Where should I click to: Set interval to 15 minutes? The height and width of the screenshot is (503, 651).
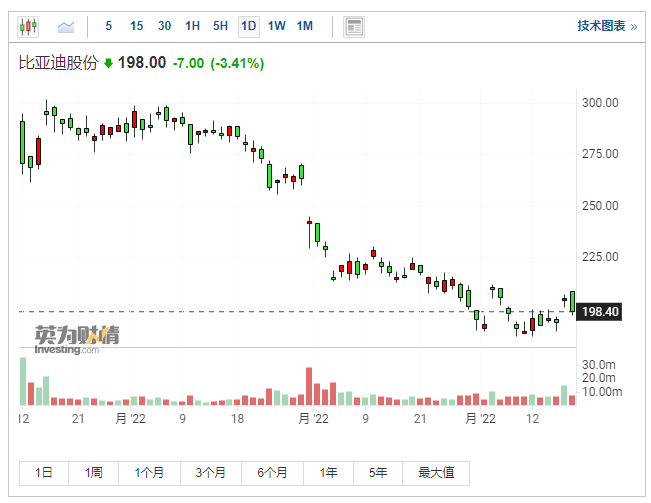136,26
